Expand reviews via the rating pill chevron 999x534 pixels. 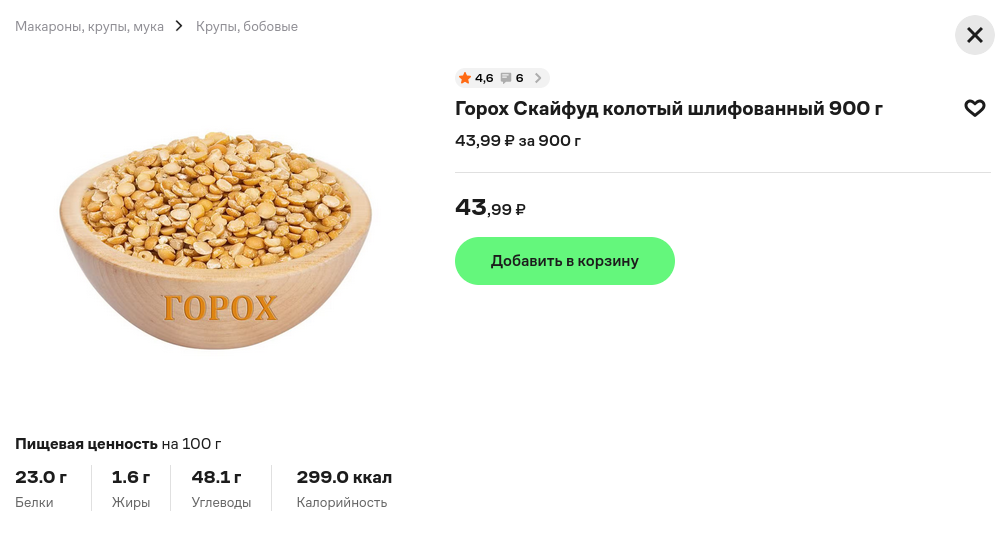pyautogui.click(x=538, y=78)
